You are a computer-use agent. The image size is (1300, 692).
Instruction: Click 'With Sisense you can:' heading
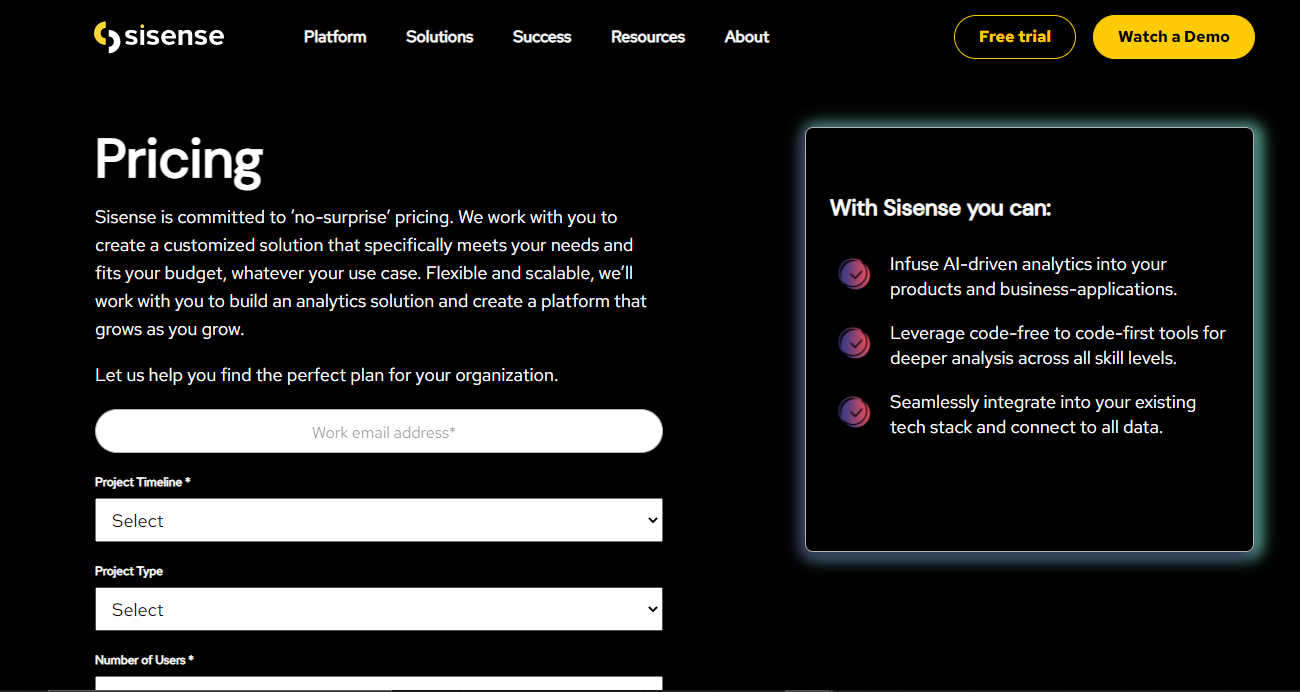940,208
